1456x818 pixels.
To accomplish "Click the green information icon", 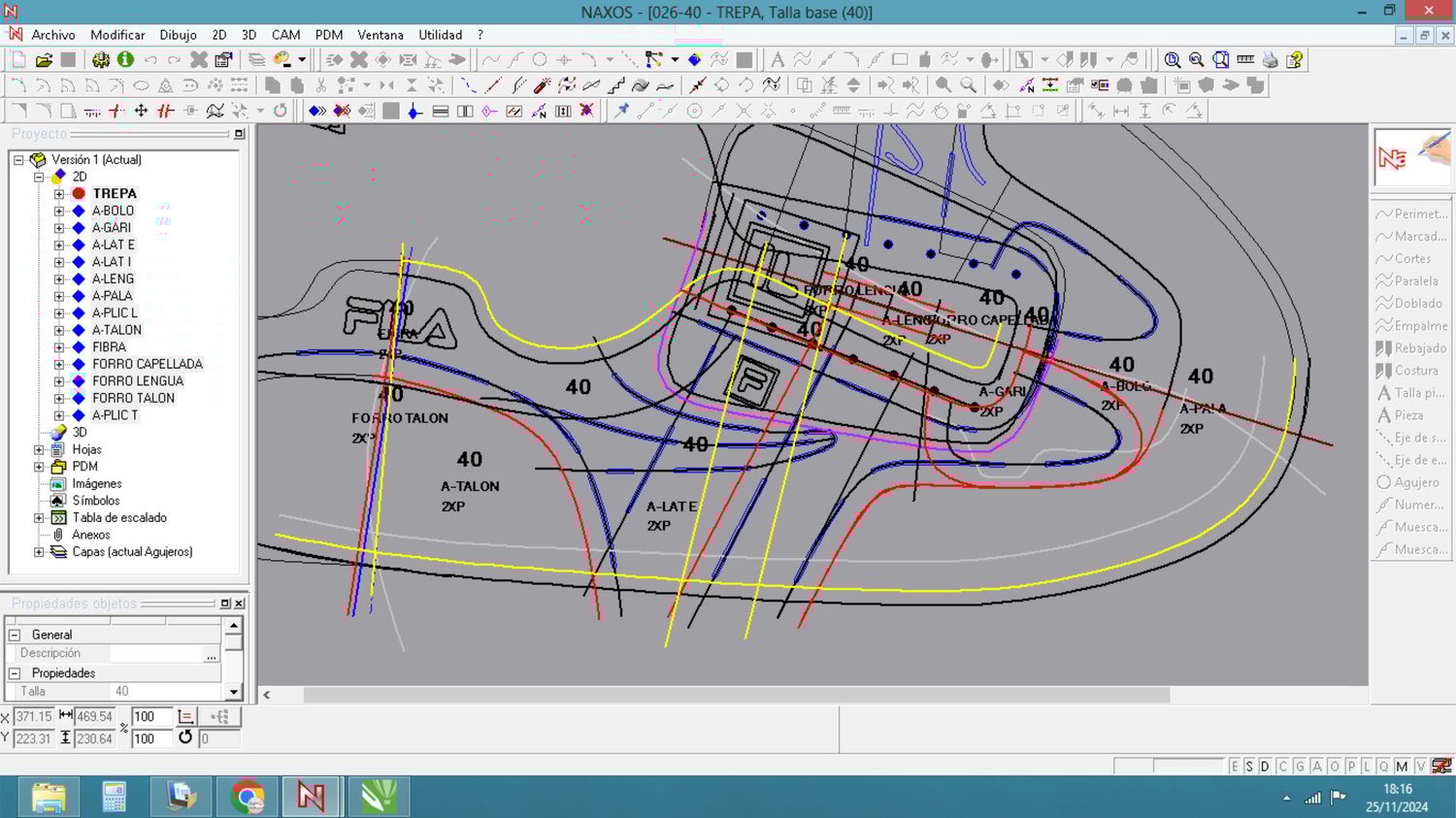I will pyautogui.click(x=125, y=60).
